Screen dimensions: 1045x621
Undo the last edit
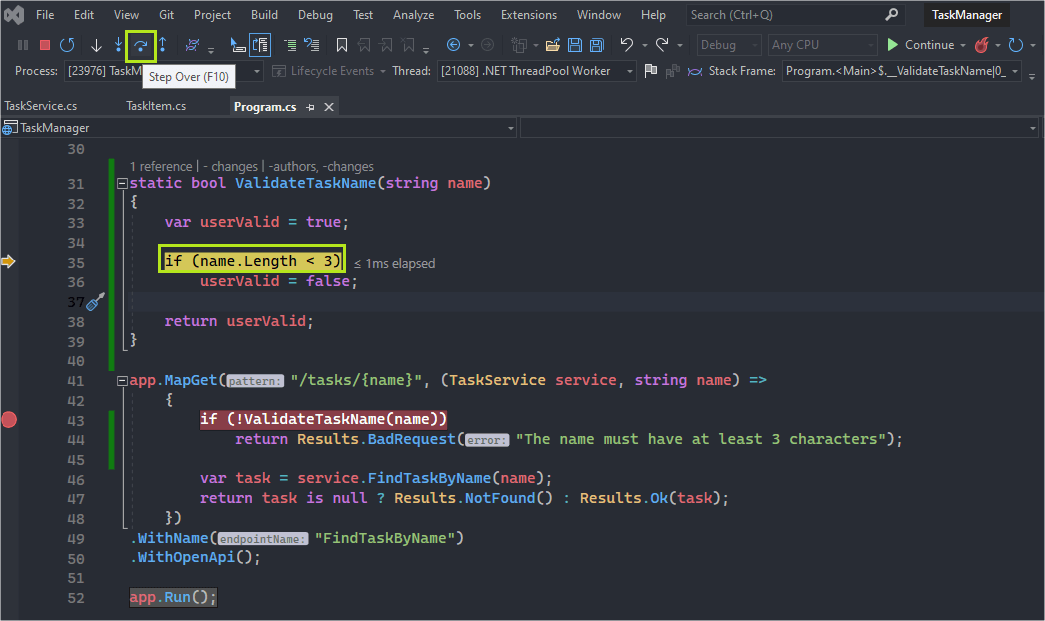tap(626, 45)
